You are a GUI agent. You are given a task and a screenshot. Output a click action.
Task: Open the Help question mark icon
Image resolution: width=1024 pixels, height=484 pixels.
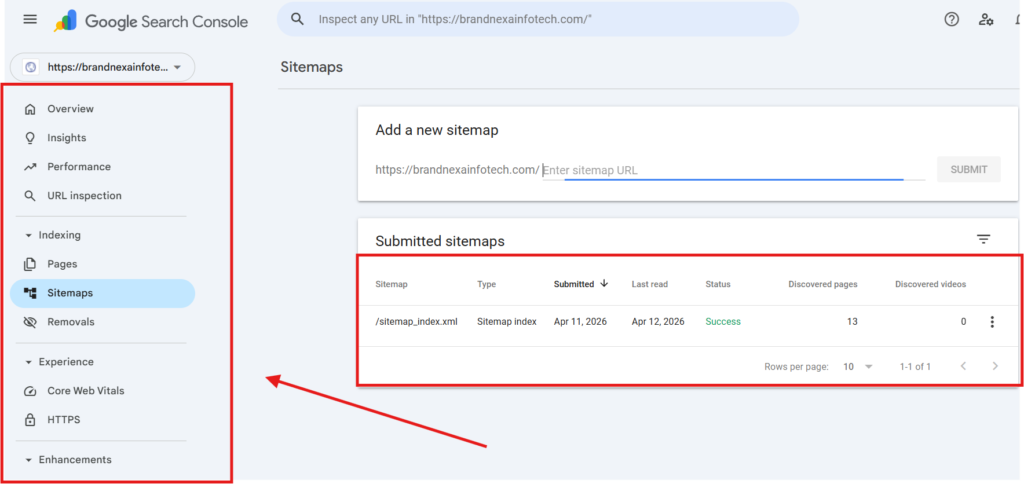(951, 20)
